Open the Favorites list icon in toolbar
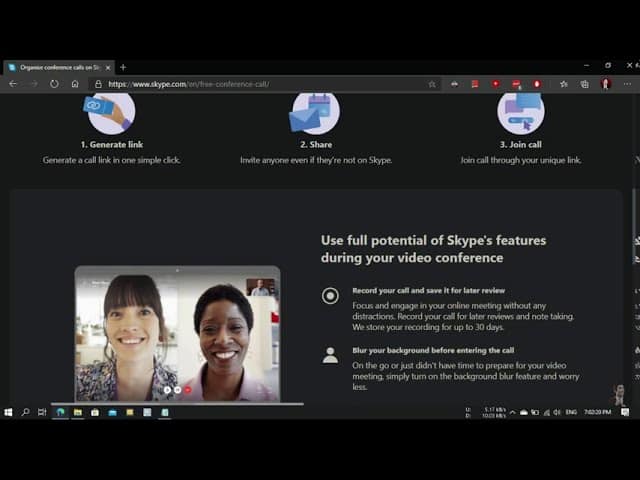The width and height of the screenshot is (640, 480). click(x=564, y=84)
